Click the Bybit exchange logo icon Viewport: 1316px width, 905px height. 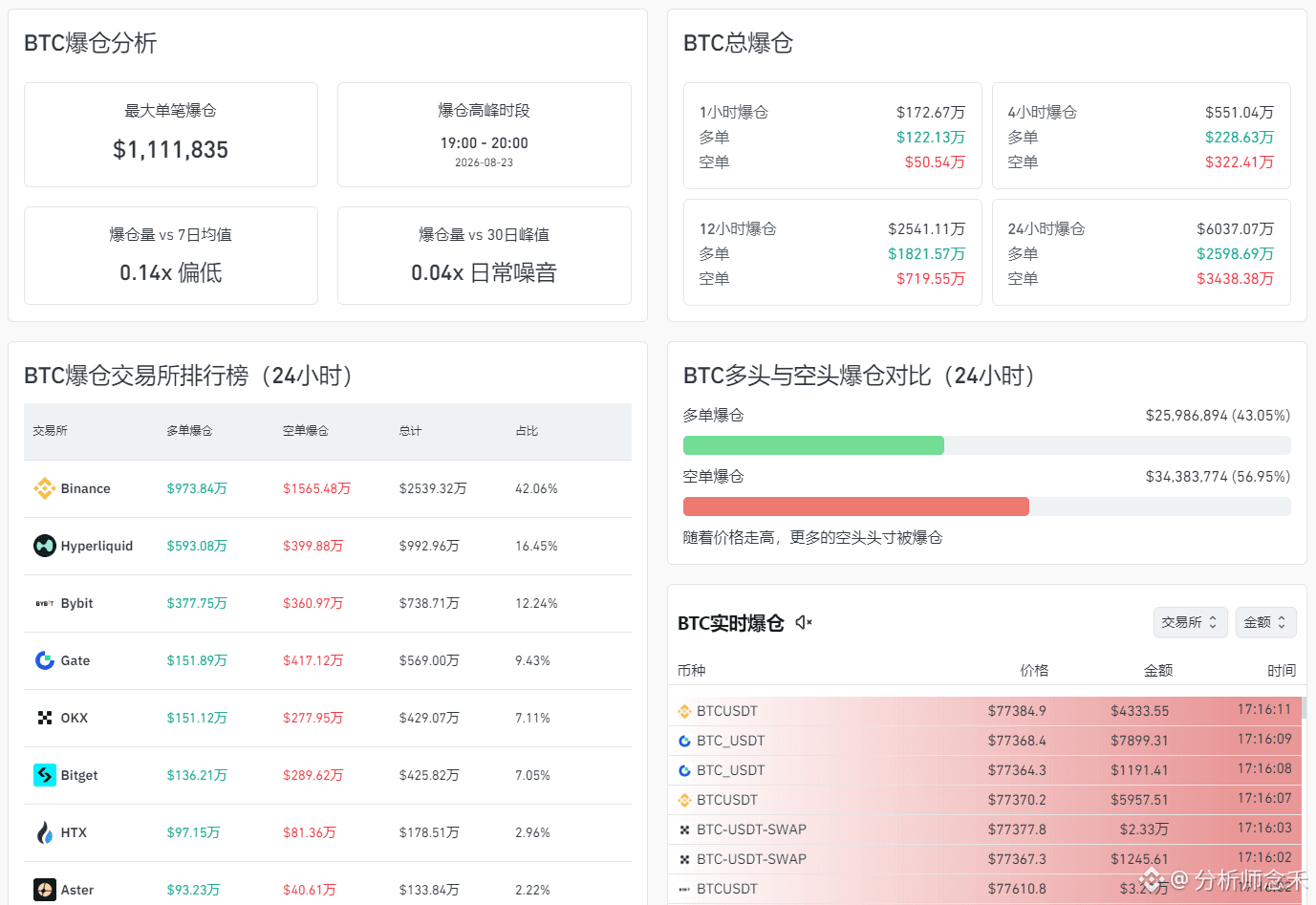[45, 603]
